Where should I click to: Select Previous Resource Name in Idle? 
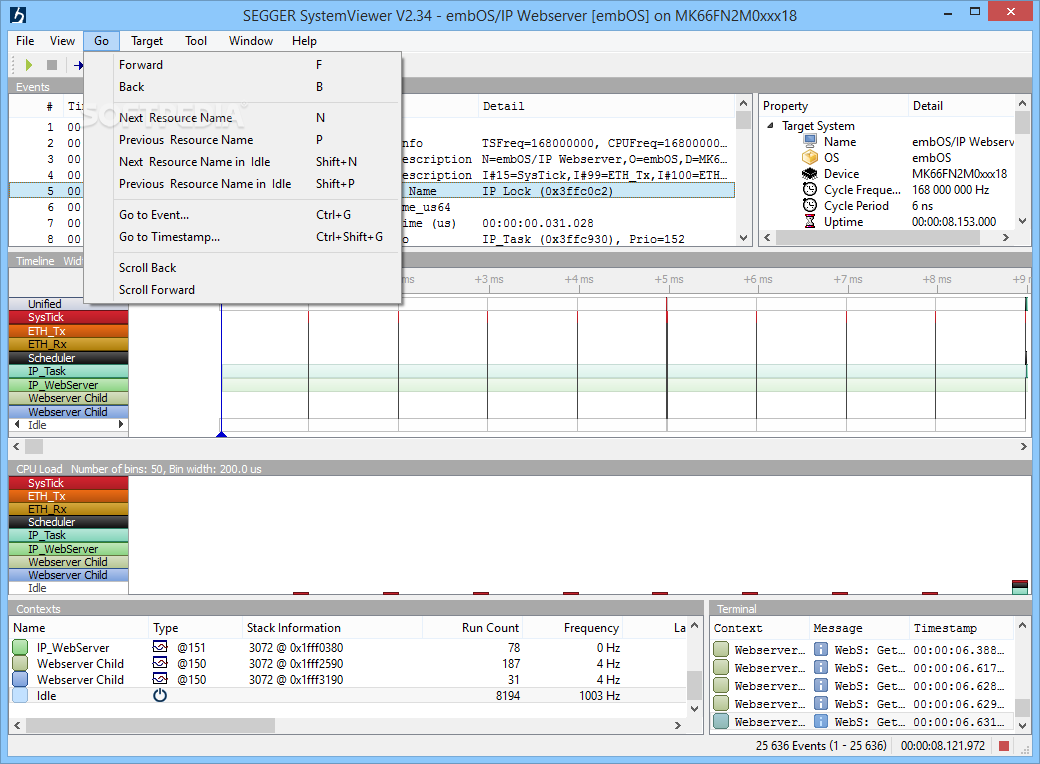[243, 184]
